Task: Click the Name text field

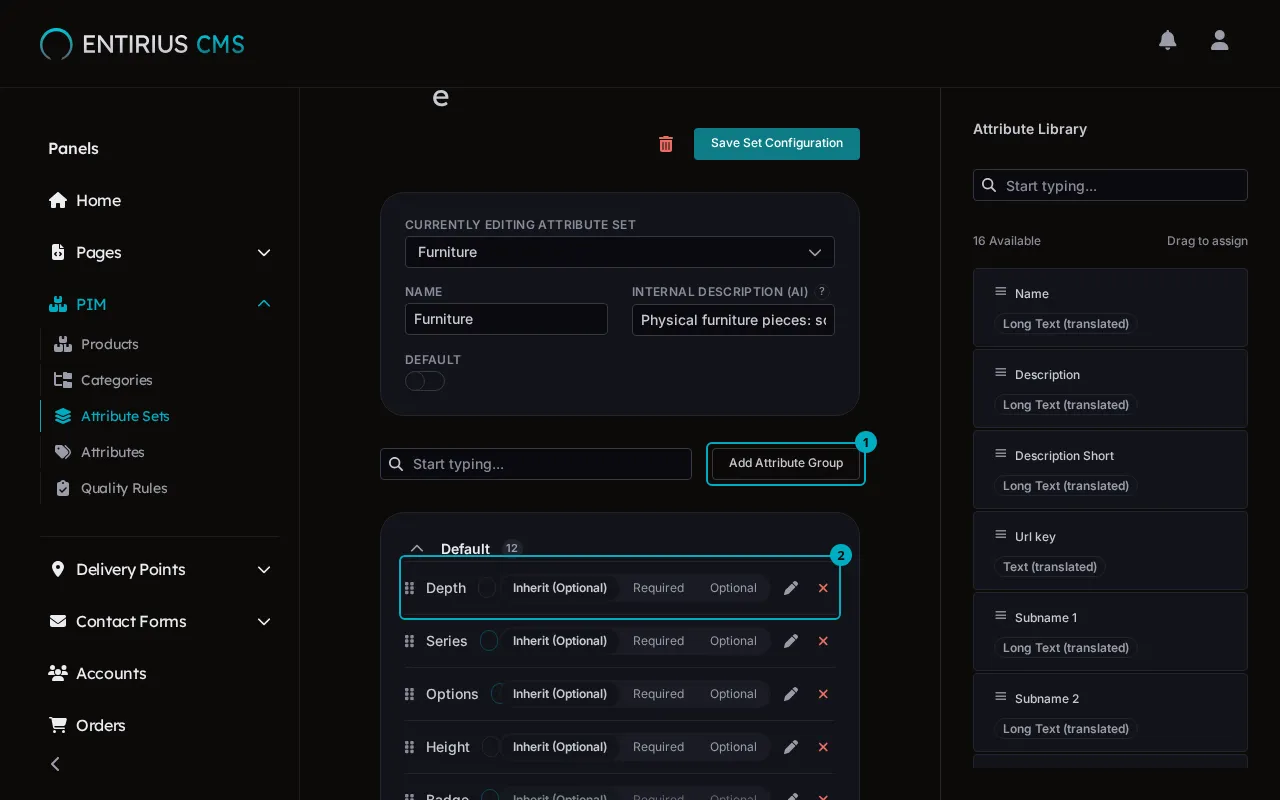Action: pyautogui.click(x=506, y=319)
